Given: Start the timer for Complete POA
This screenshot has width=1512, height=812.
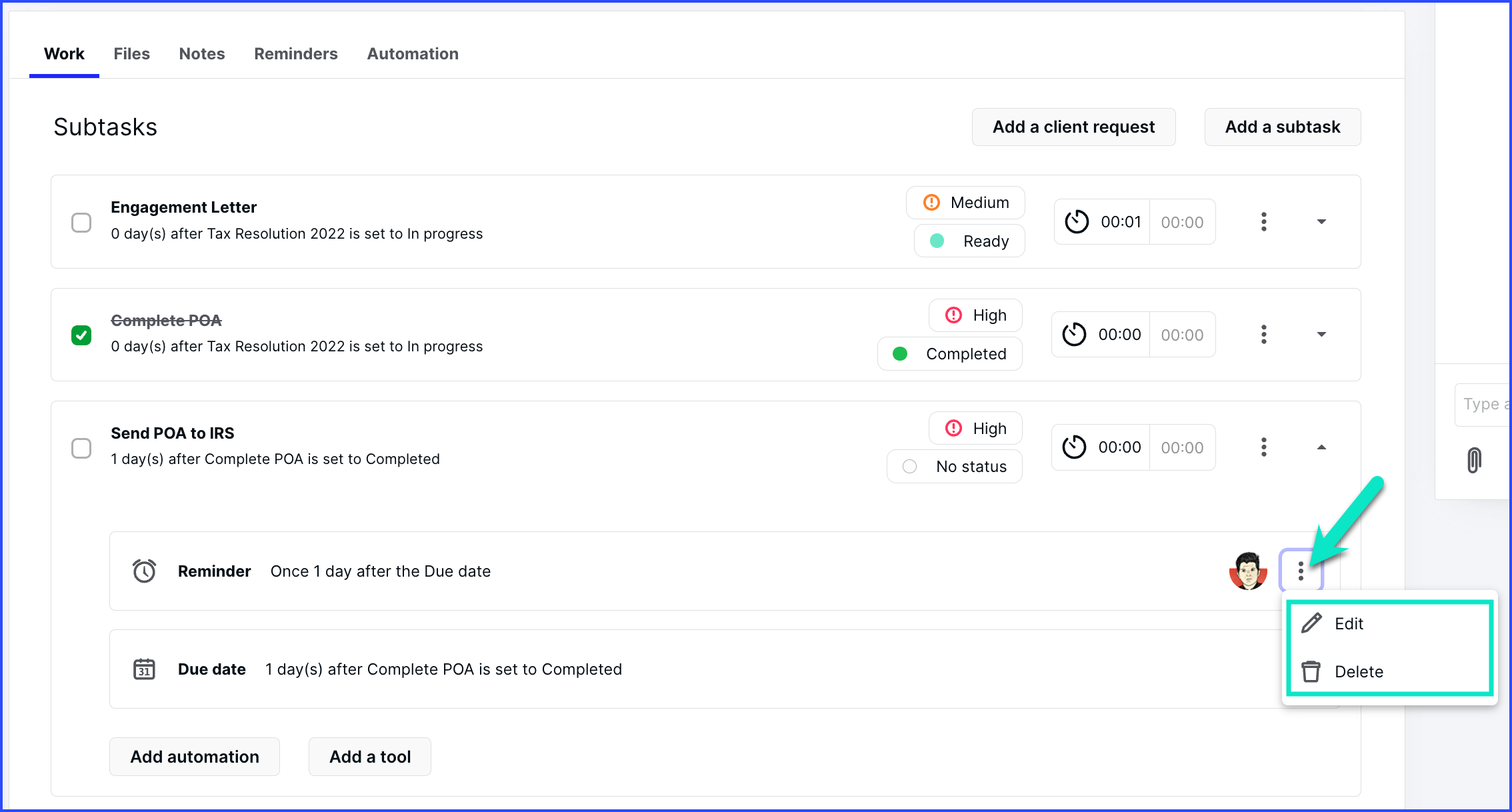Looking at the screenshot, I should 1074,335.
